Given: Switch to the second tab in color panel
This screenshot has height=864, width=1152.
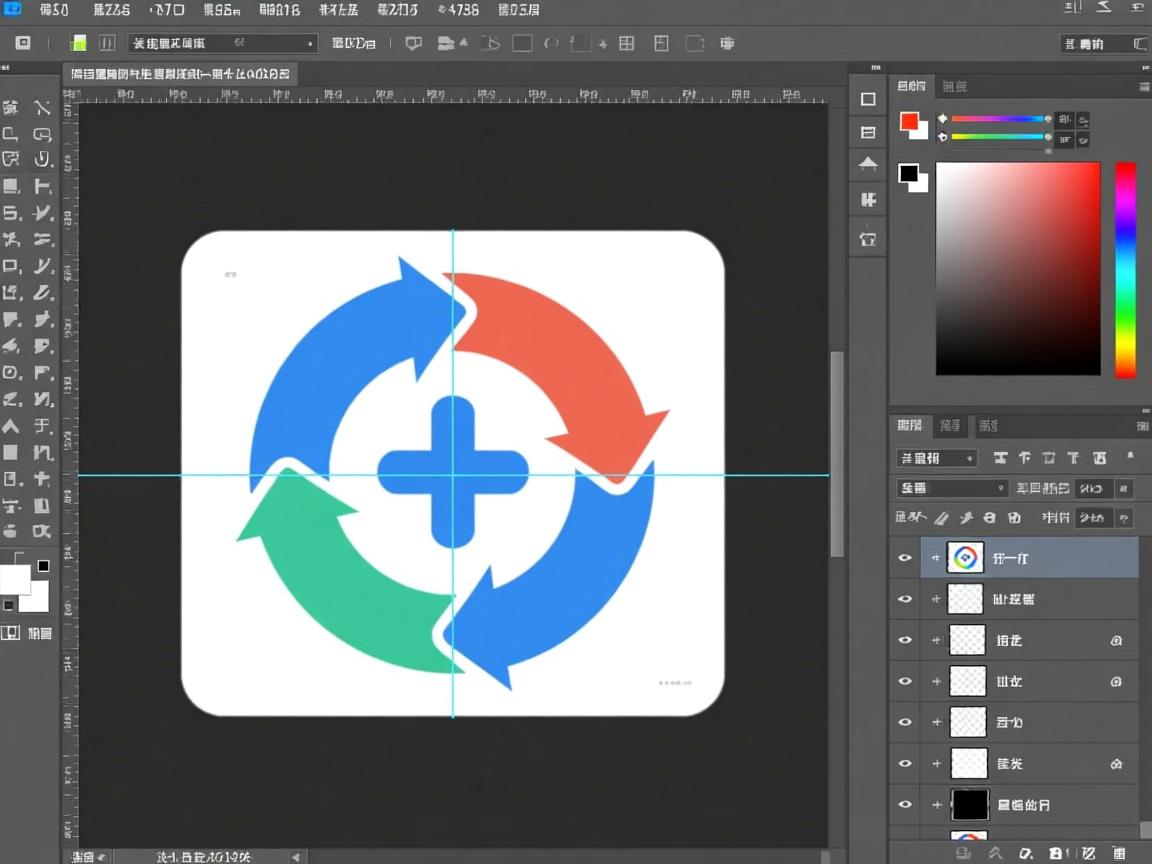Looking at the screenshot, I should click(x=955, y=86).
